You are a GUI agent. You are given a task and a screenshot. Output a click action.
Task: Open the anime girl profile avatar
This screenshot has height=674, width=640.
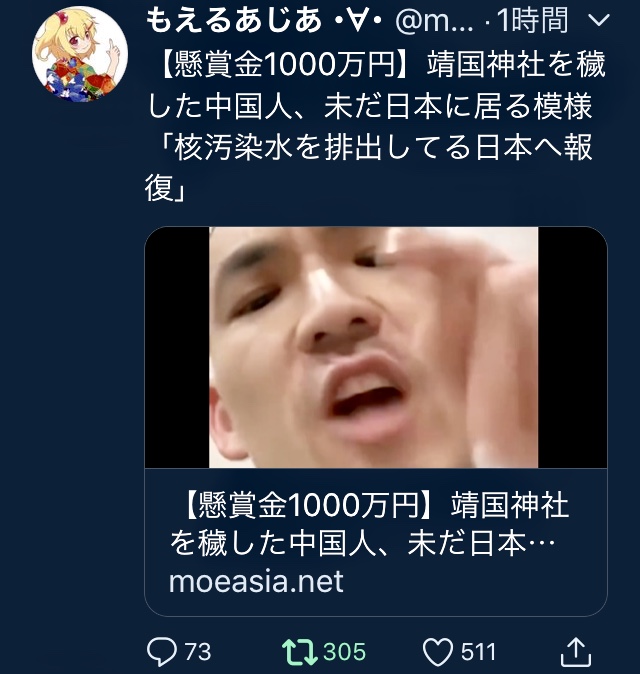click(x=80, y=54)
